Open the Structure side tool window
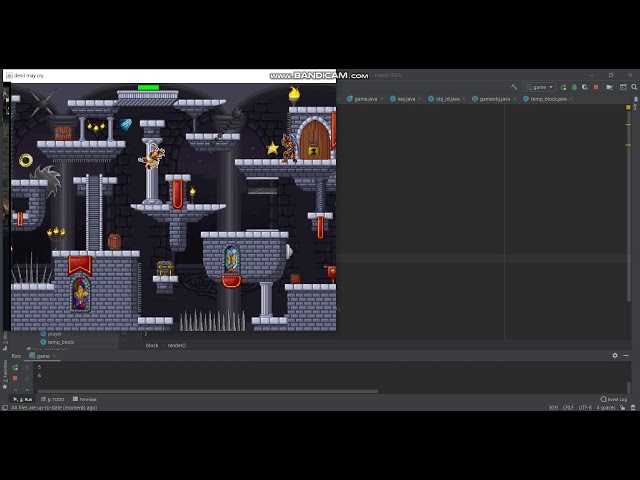This screenshot has height=480, width=640. click(x=5, y=341)
